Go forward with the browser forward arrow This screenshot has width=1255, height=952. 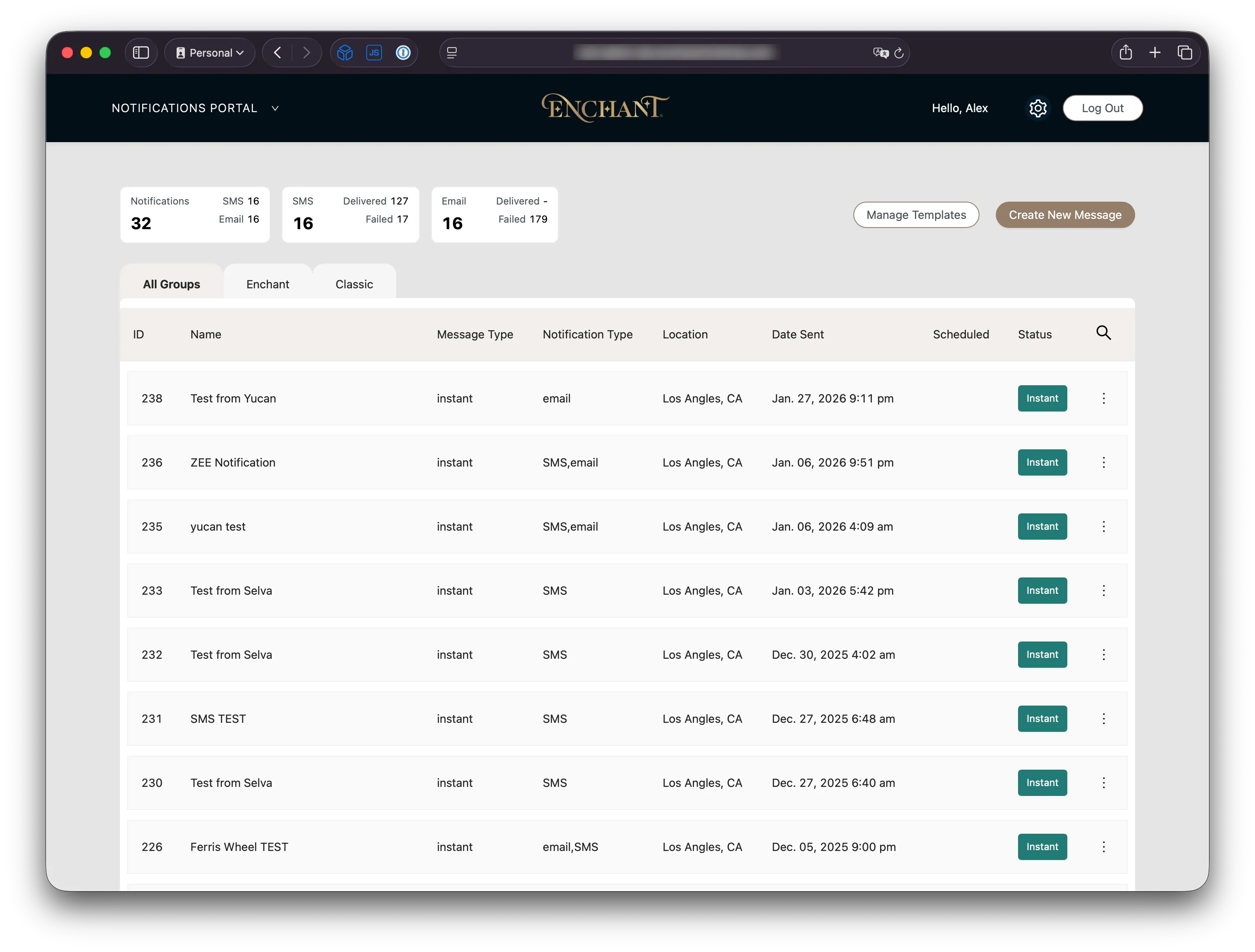(306, 53)
